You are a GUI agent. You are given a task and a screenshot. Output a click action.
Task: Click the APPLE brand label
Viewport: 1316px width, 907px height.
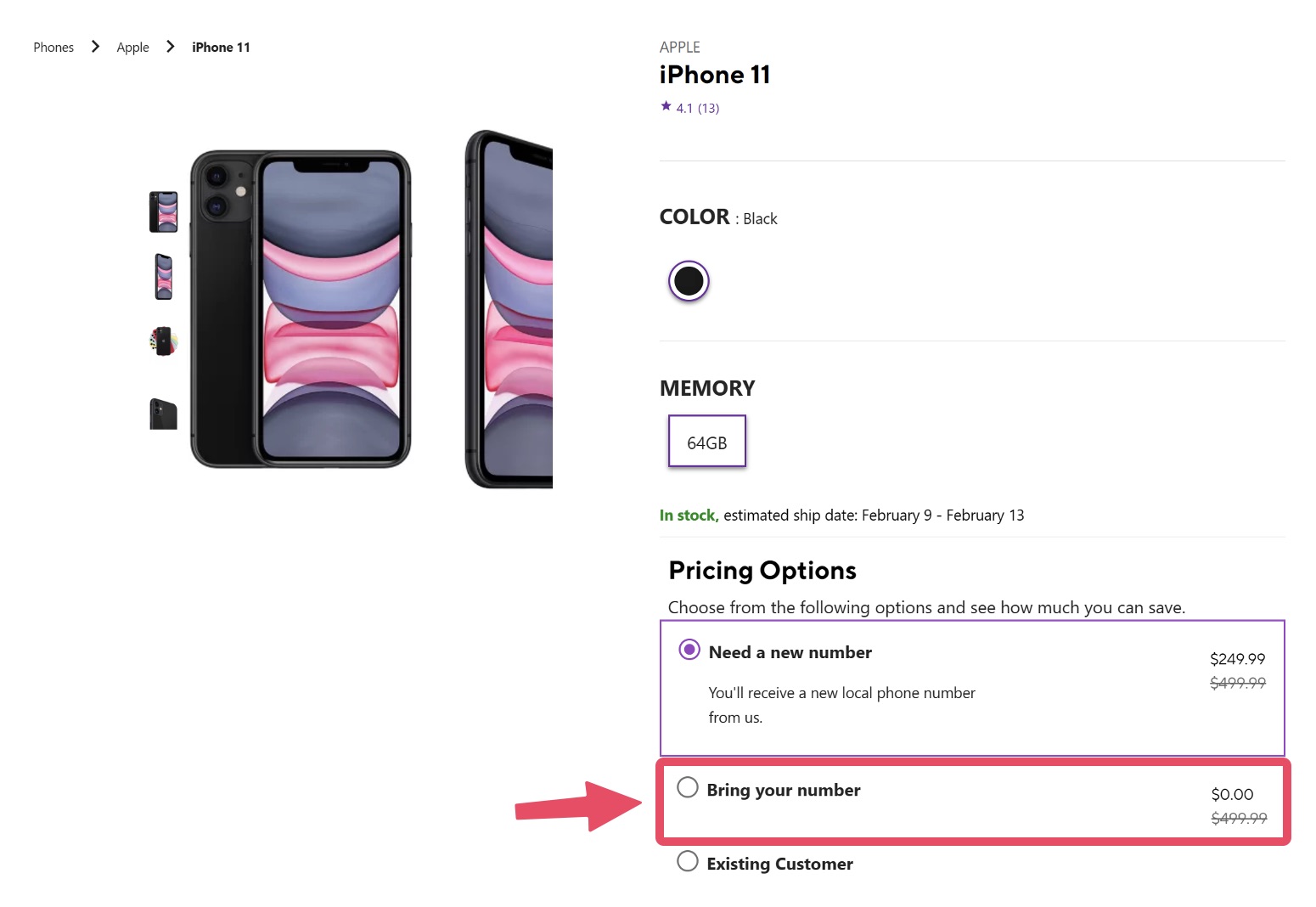(679, 47)
